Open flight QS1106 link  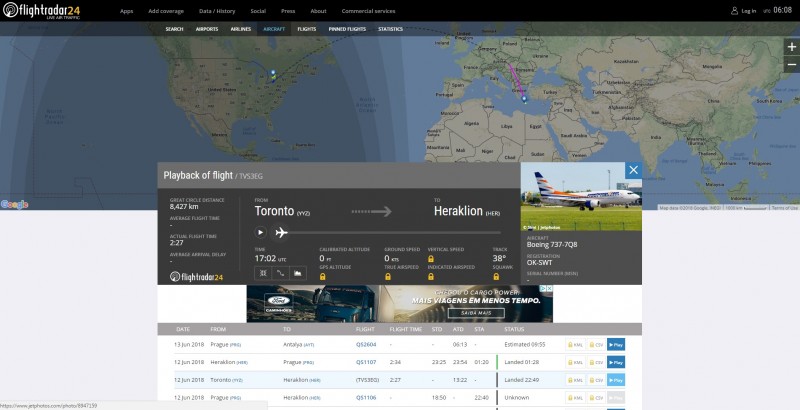tap(366, 398)
